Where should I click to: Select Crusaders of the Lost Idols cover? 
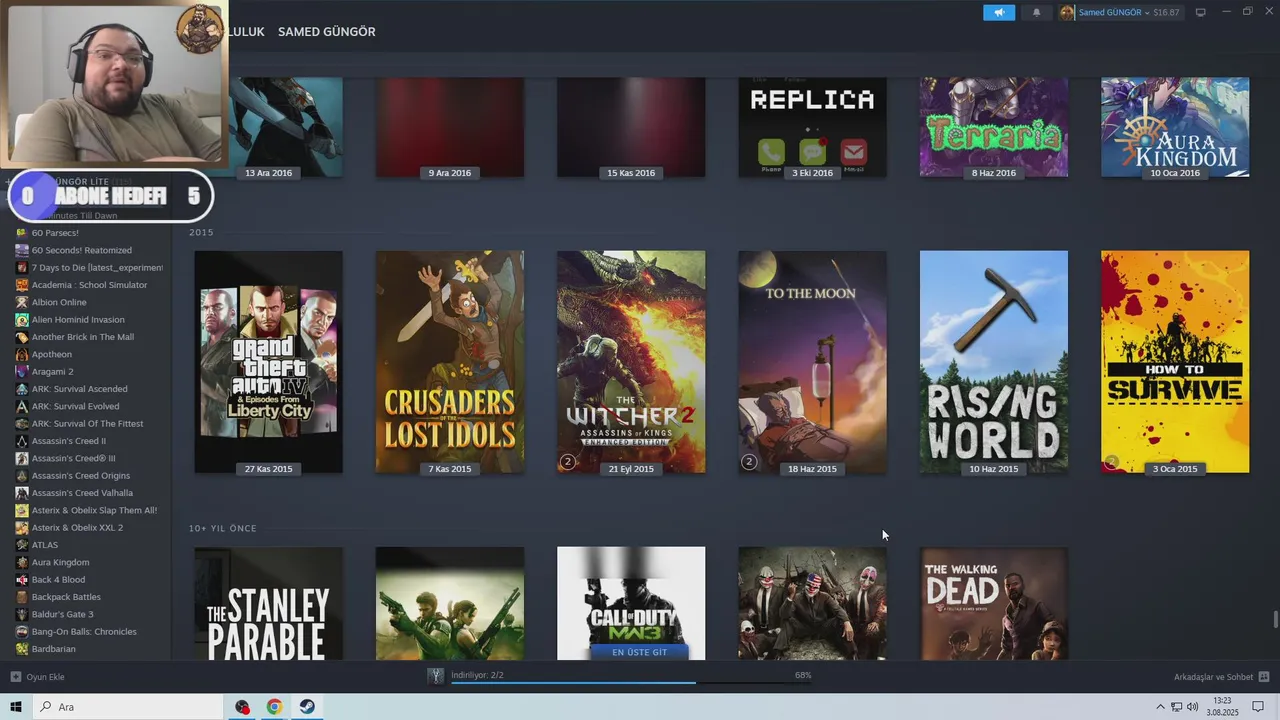[450, 362]
